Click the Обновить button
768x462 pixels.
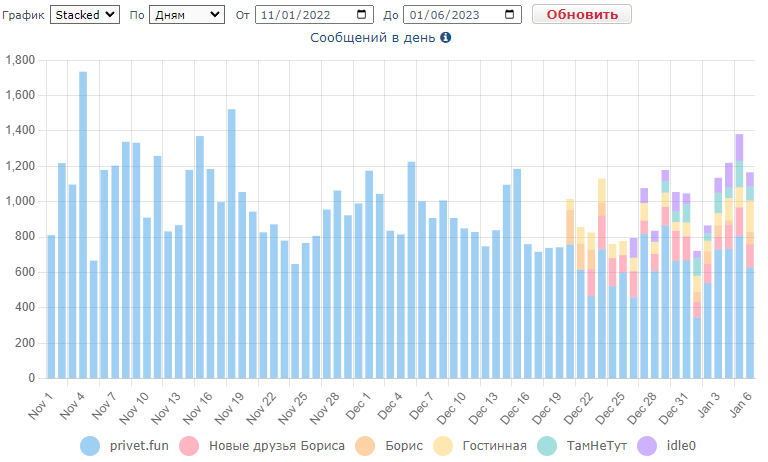pos(582,15)
